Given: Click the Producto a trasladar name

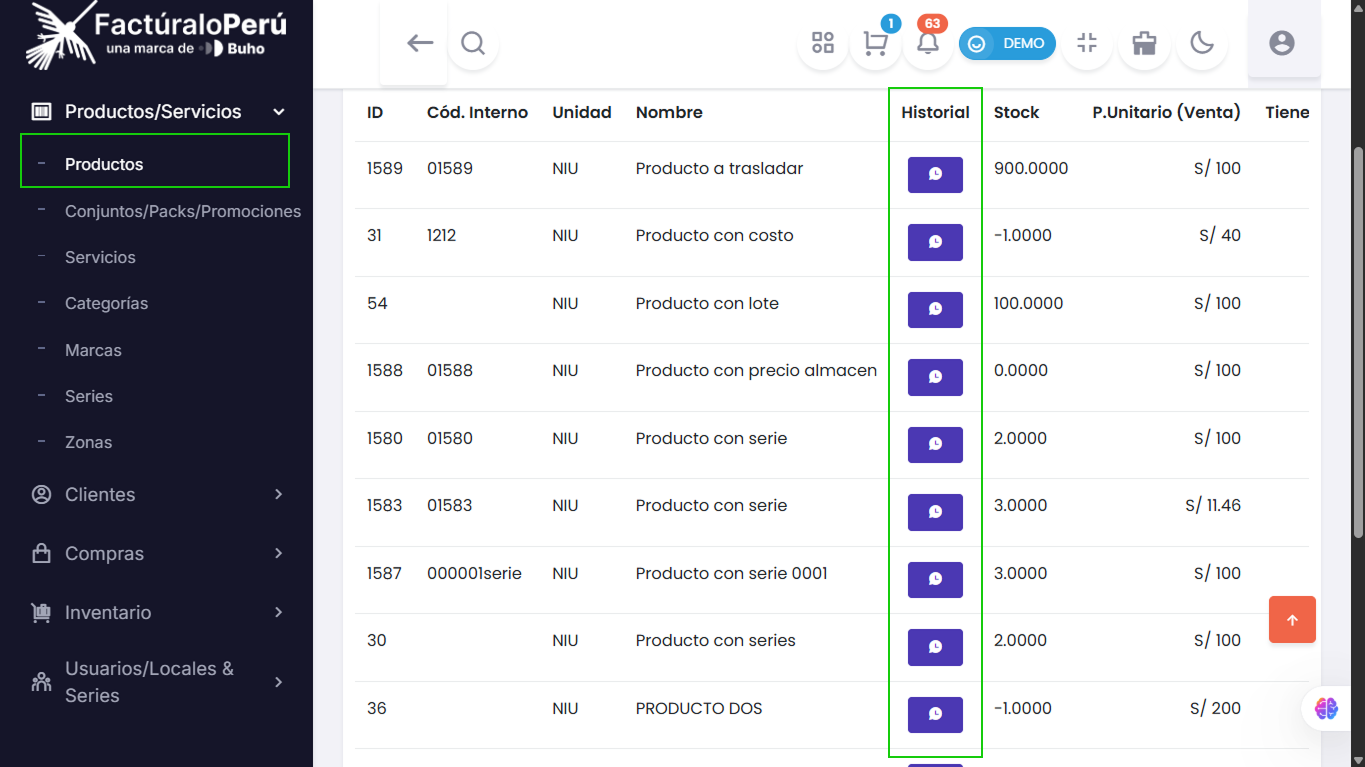Looking at the screenshot, I should click(719, 168).
